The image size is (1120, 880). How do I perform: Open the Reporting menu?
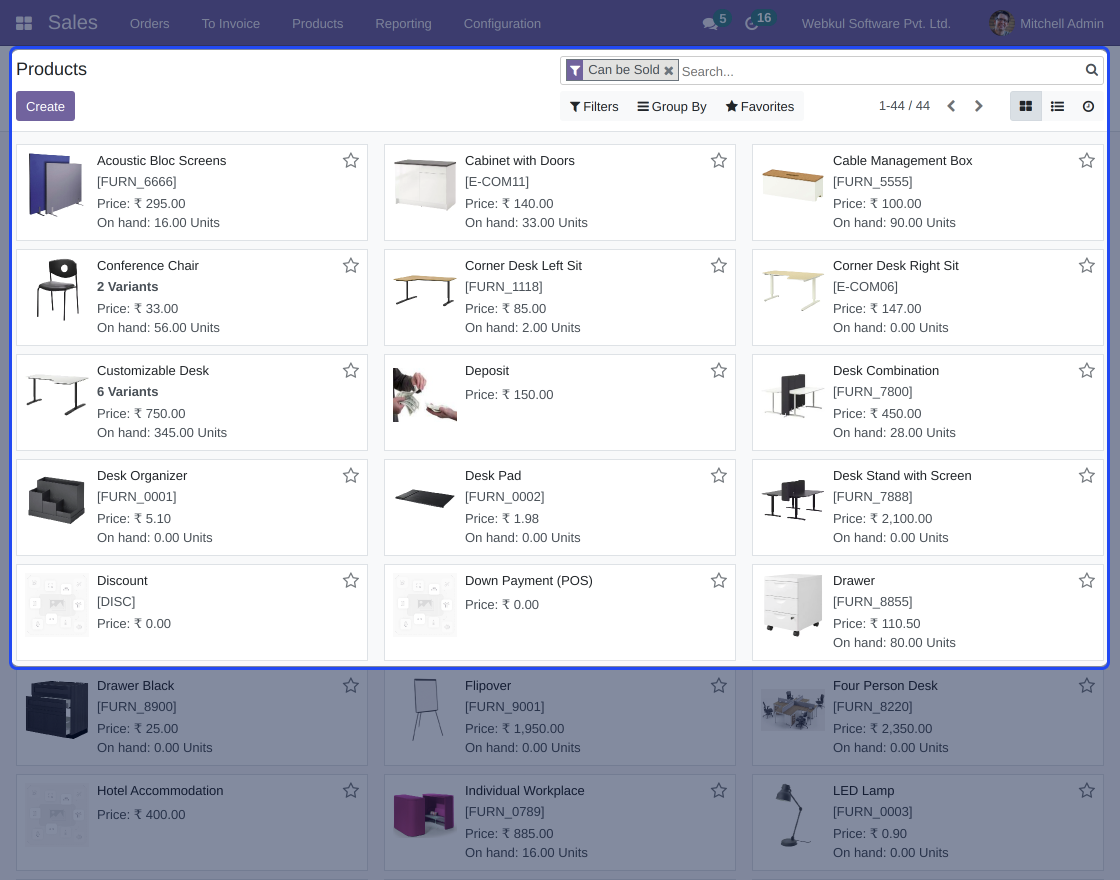tap(403, 24)
